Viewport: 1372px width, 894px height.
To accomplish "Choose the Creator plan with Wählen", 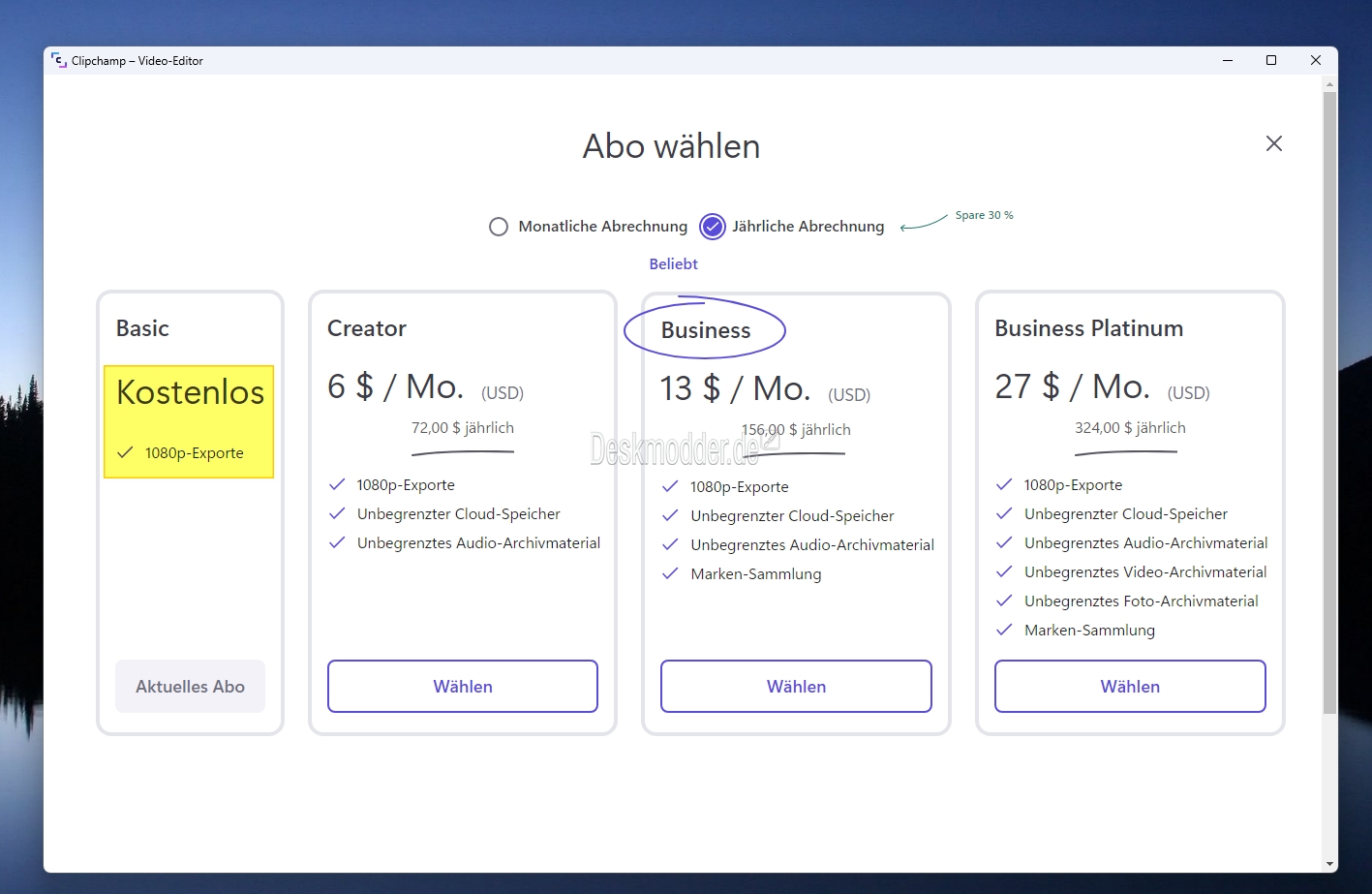I will click(463, 687).
